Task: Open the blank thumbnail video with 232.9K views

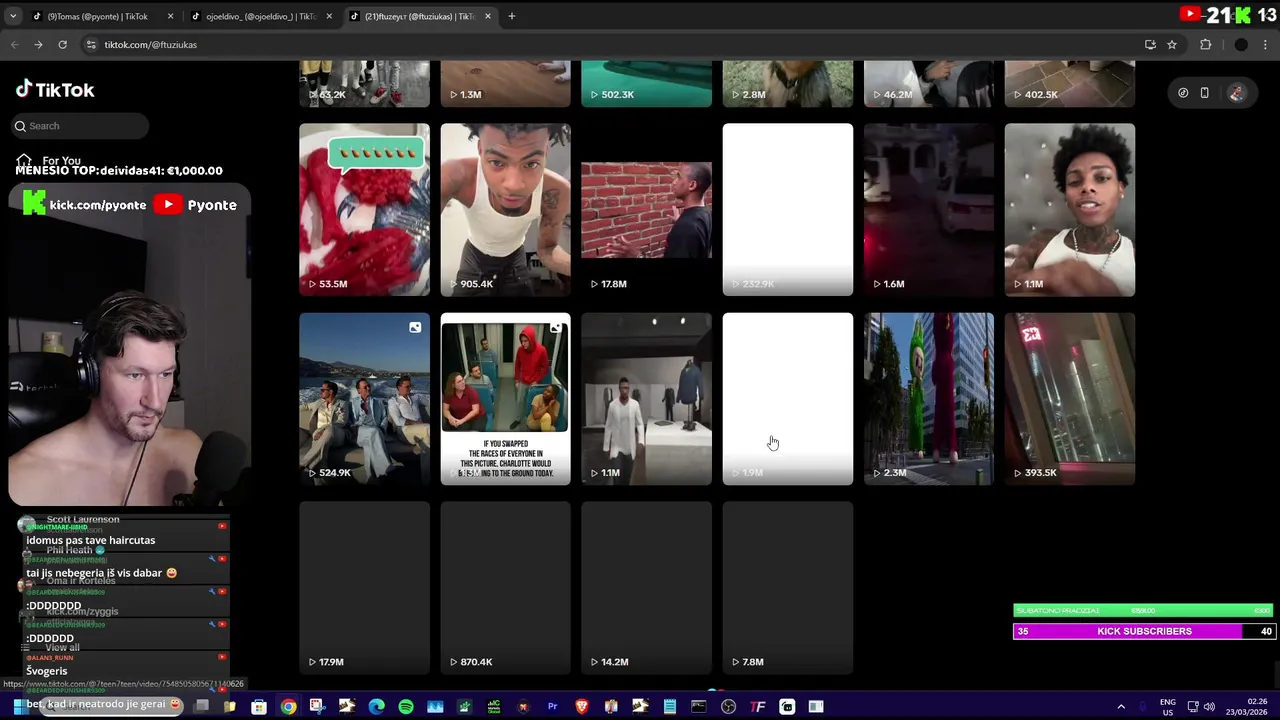Action: tap(787, 209)
